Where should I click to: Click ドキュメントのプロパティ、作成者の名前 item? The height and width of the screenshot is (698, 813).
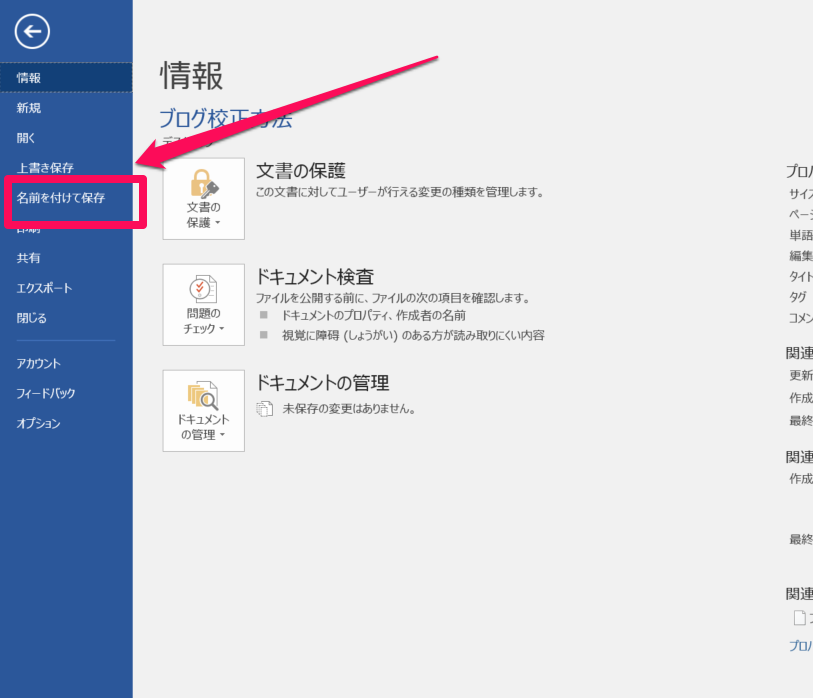tap(373, 315)
